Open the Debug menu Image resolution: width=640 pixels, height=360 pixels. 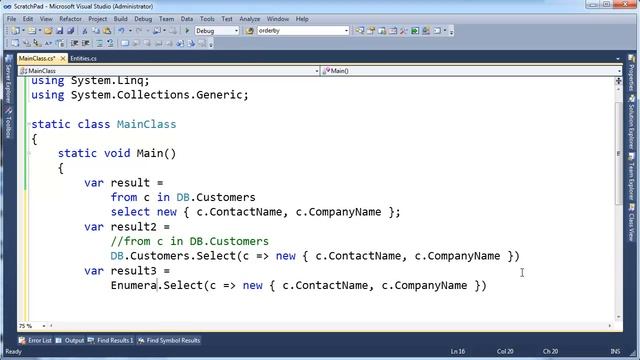143,19
